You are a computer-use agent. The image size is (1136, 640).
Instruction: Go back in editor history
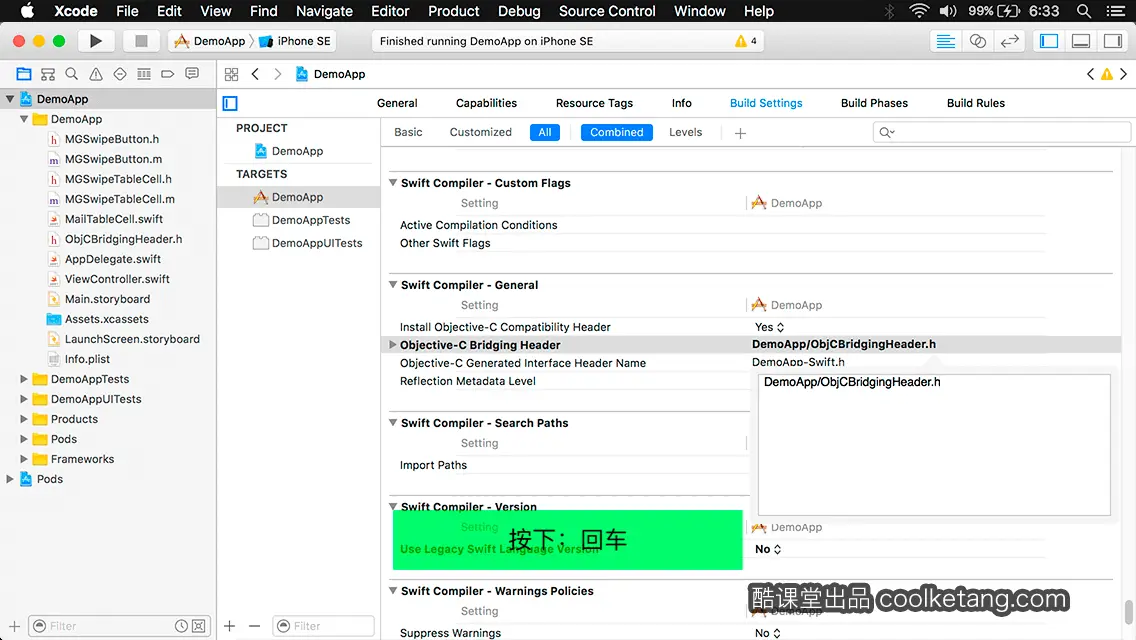coord(255,74)
